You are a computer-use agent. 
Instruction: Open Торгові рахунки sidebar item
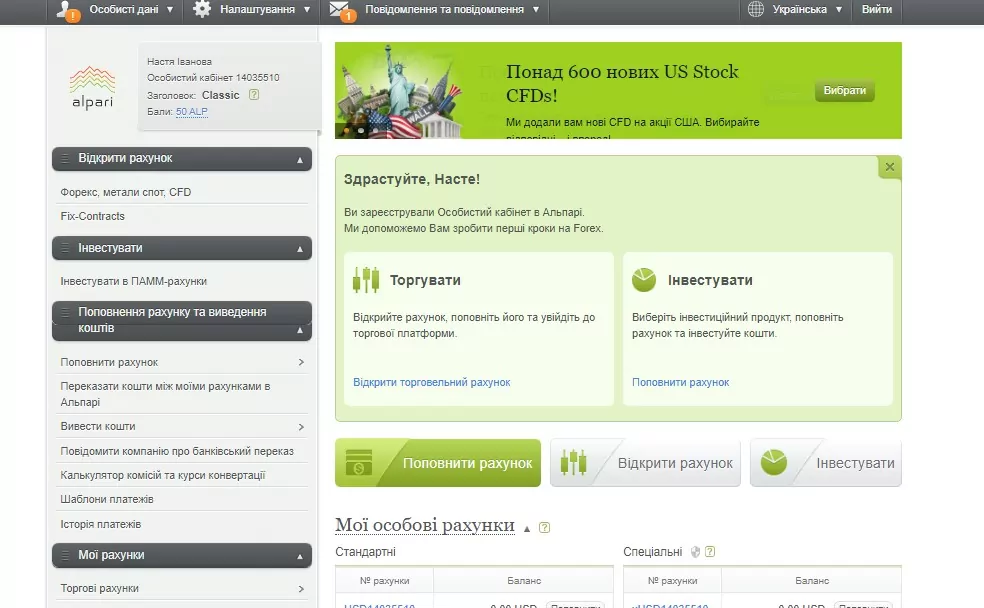183,589
